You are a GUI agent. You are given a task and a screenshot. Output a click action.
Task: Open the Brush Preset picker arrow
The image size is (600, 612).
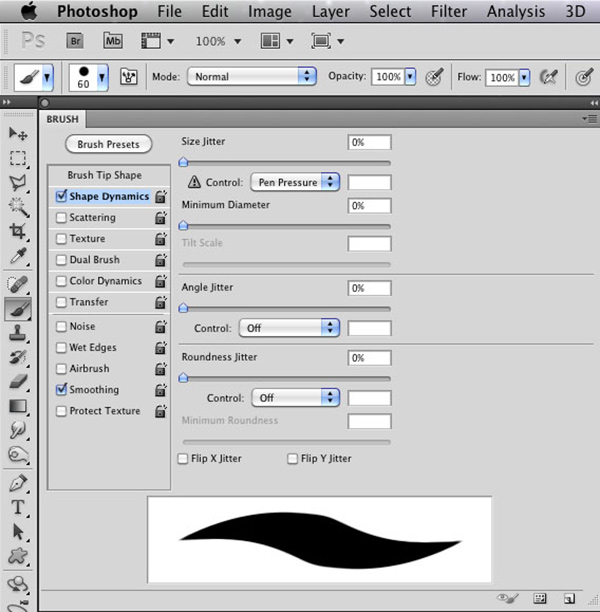[102, 77]
